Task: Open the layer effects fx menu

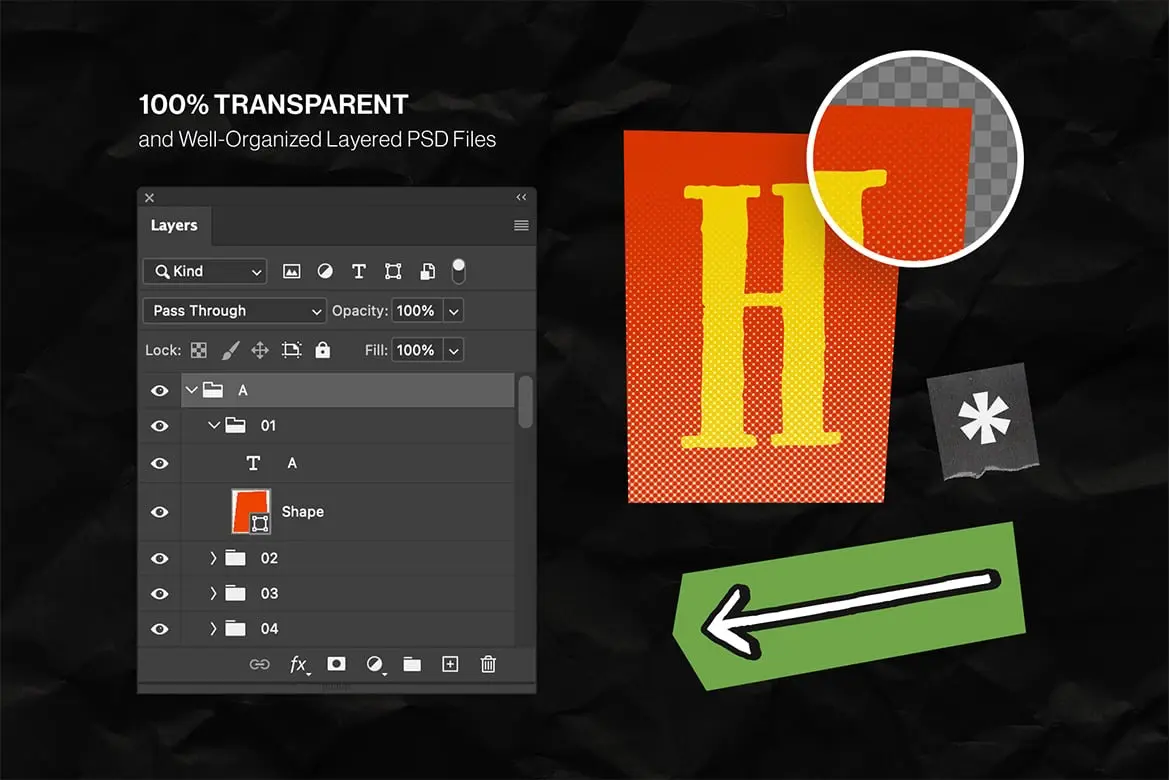Action: (298, 664)
